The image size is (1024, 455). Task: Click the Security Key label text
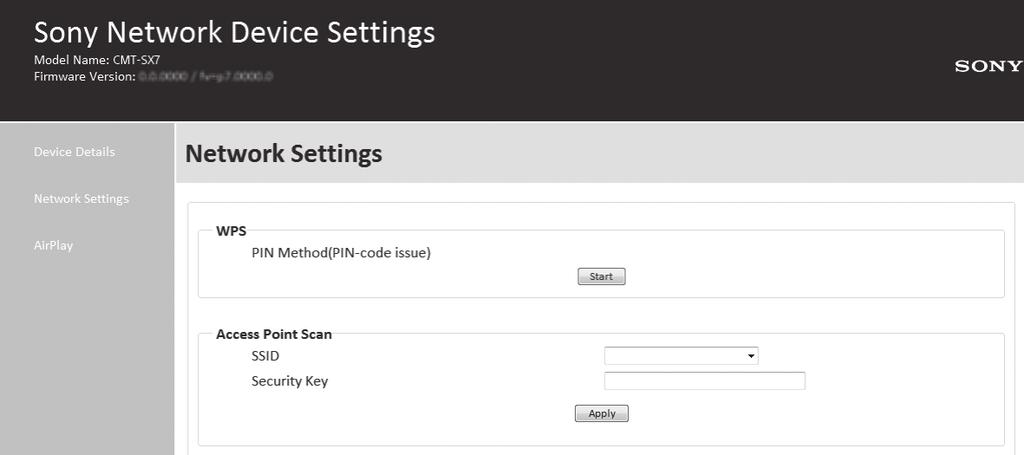289,381
